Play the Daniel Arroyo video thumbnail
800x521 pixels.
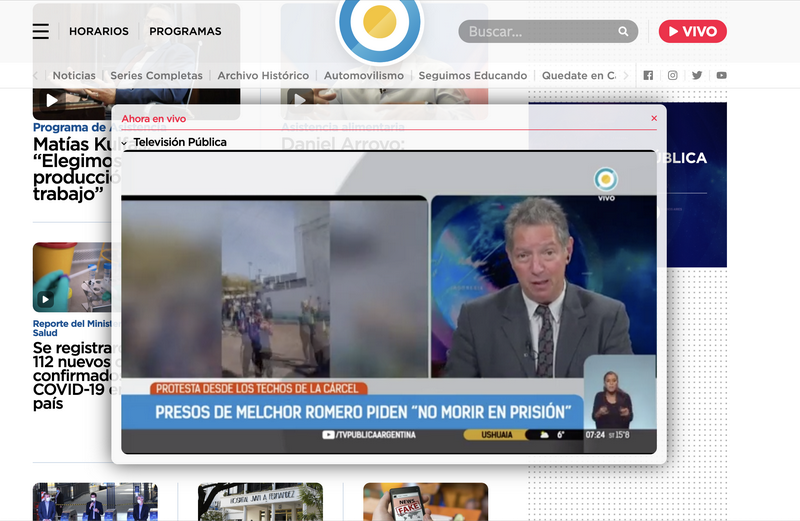301,99
